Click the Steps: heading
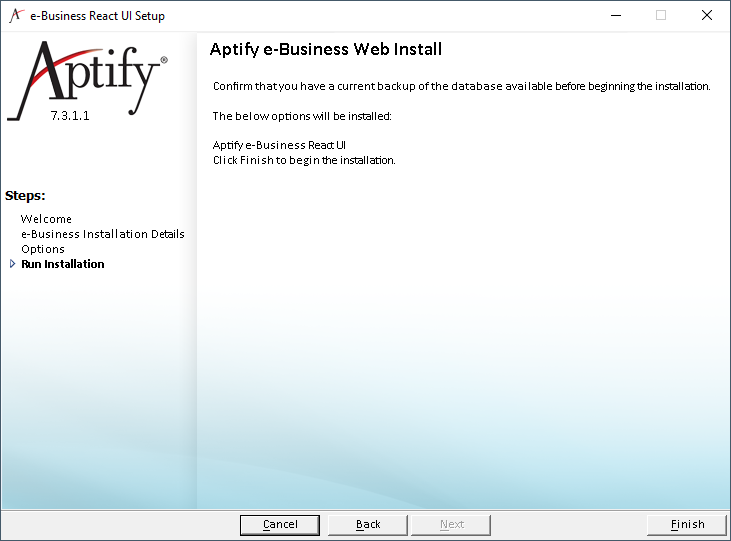Image resolution: width=731 pixels, height=541 pixels. coord(25,195)
